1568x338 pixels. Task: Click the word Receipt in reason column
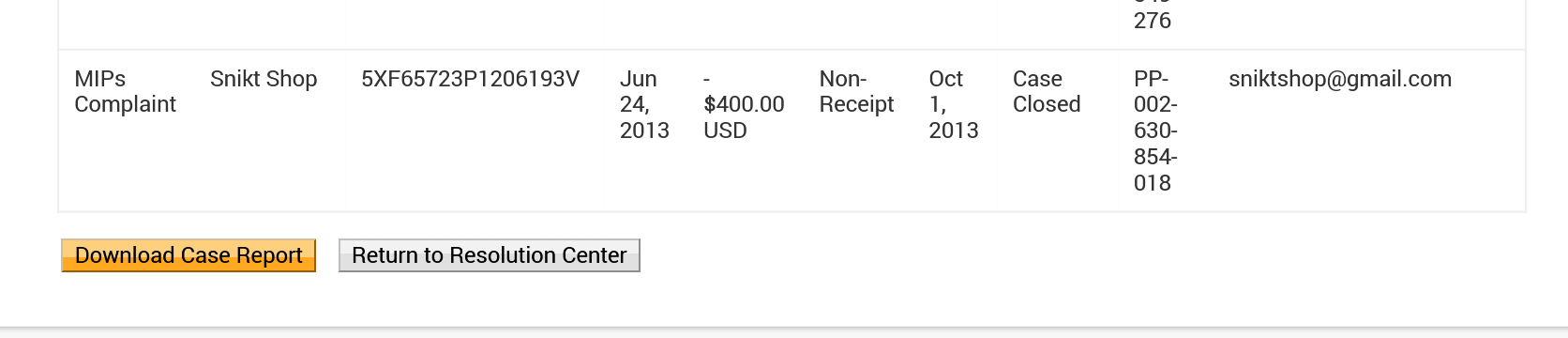click(x=856, y=104)
